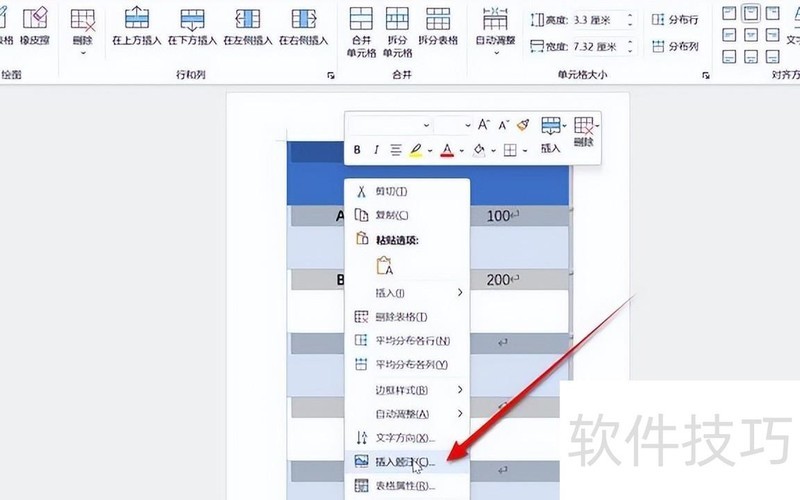The height and width of the screenshot is (500, 800).
Task: Apply yellow text highlight color
Action: [416, 150]
